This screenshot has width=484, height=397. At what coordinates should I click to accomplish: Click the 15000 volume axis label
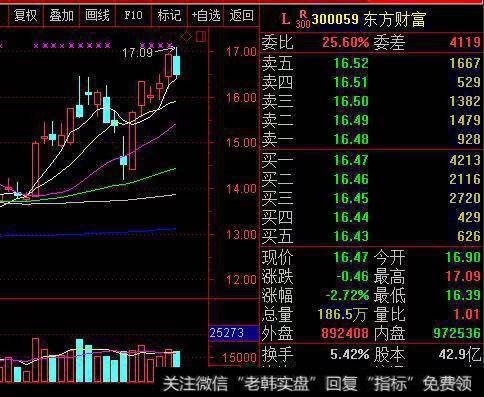239,358
